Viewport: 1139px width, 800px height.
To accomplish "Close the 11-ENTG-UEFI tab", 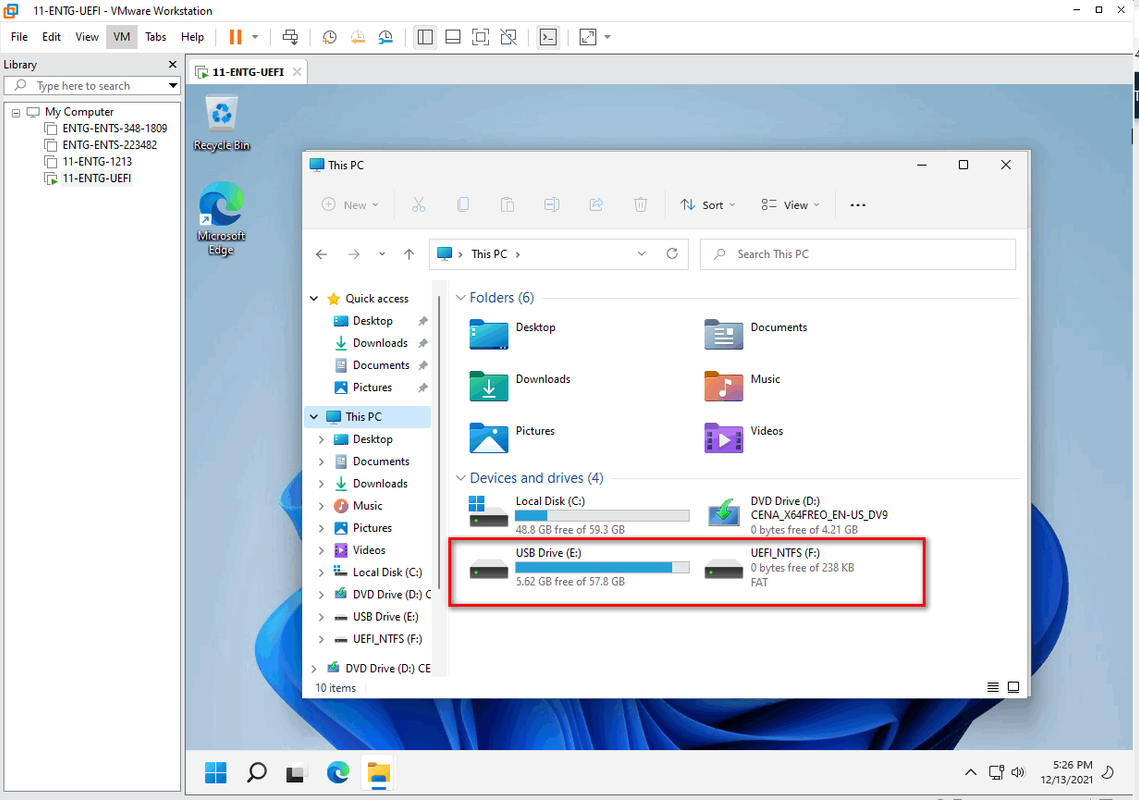I will (x=297, y=72).
